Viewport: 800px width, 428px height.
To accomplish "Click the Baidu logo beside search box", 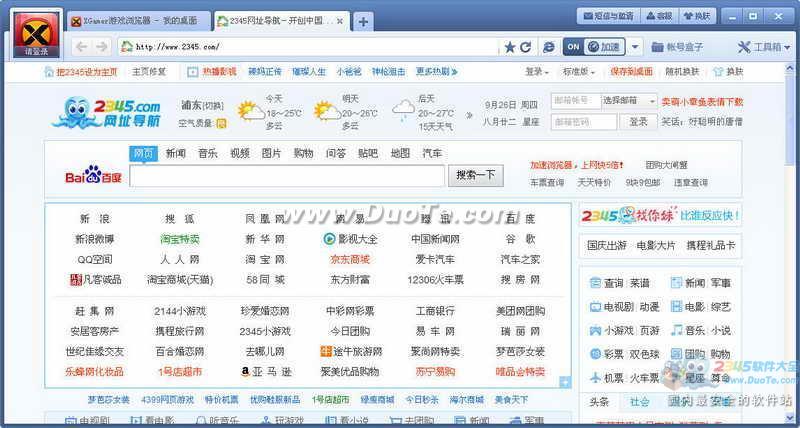I will pos(93,175).
